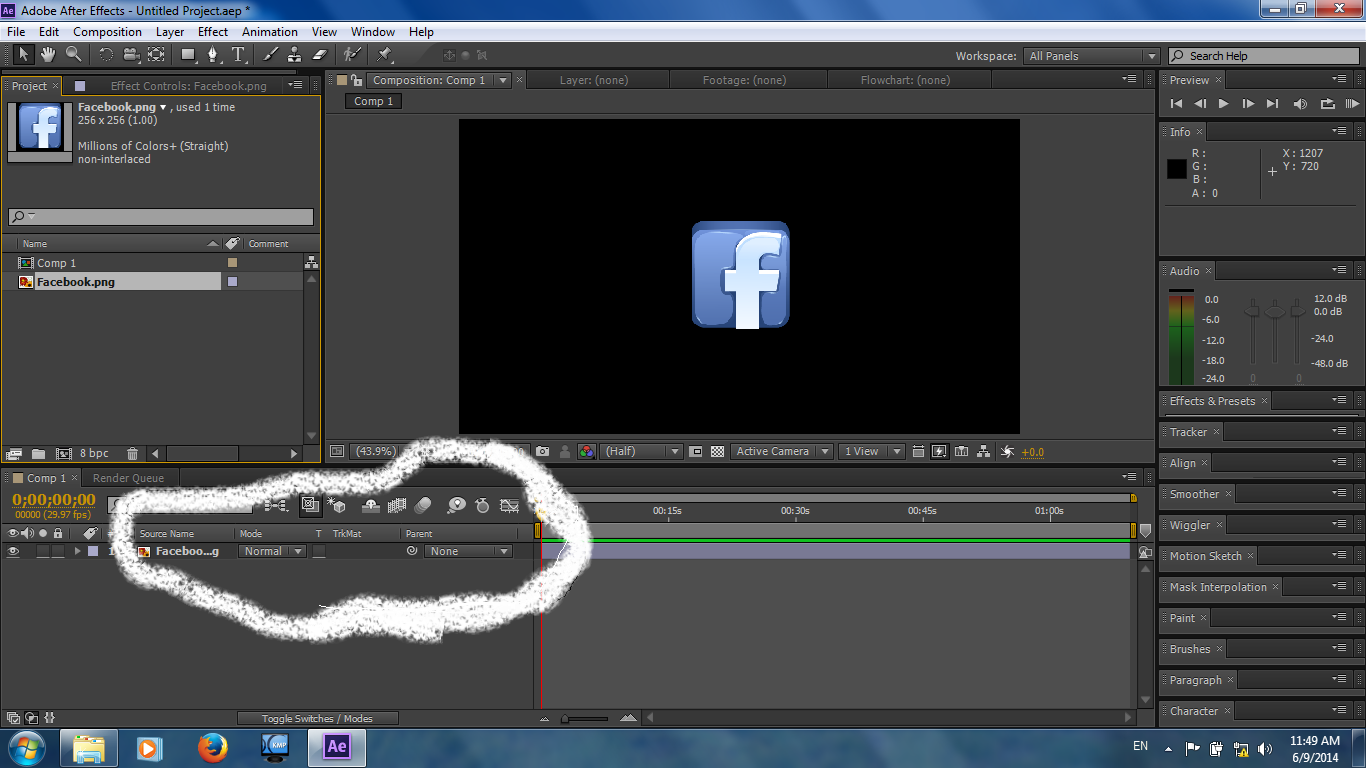Open the Show Channel color button
This screenshot has height=768, width=1366.
(x=587, y=452)
